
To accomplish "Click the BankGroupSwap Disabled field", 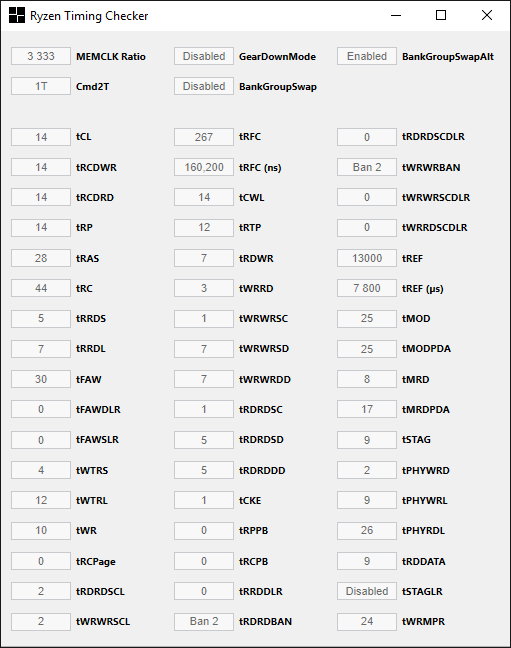I will tap(204, 86).
